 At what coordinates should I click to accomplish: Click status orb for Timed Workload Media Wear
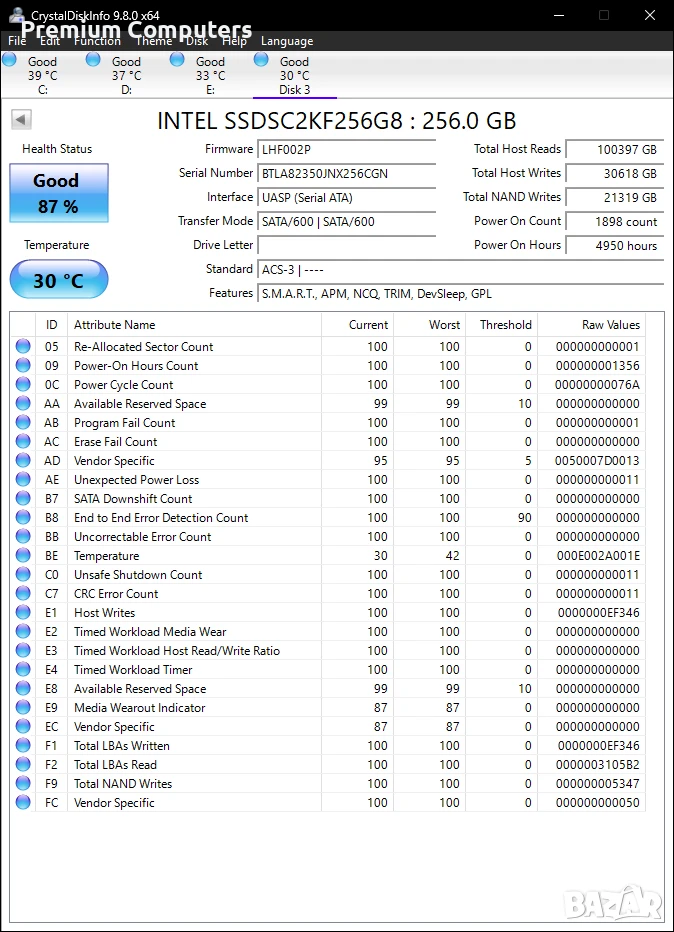click(x=23, y=631)
